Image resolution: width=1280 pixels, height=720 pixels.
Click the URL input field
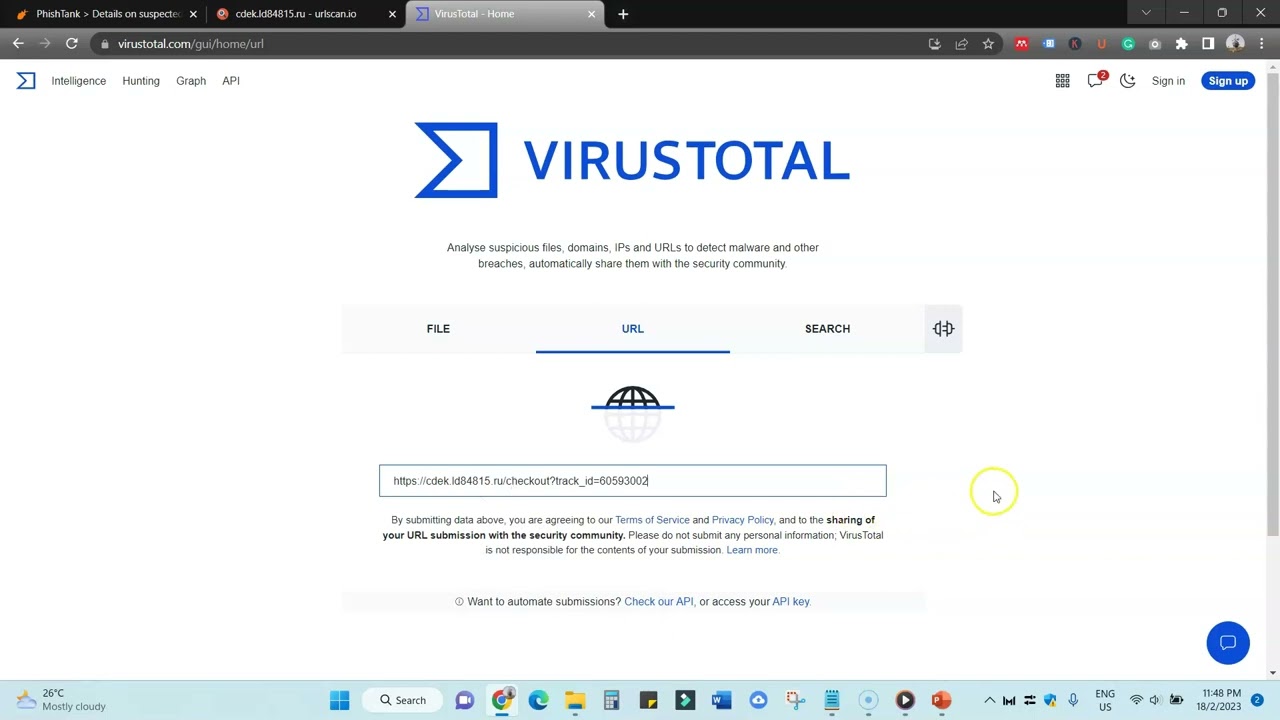pyautogui.click(x=633, y=481)
